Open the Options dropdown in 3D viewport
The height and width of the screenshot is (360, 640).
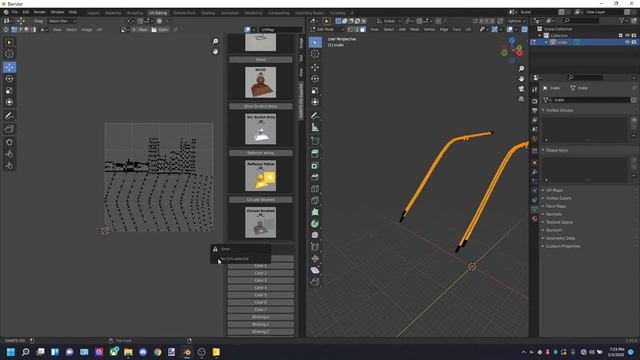(x=516, y=21)
